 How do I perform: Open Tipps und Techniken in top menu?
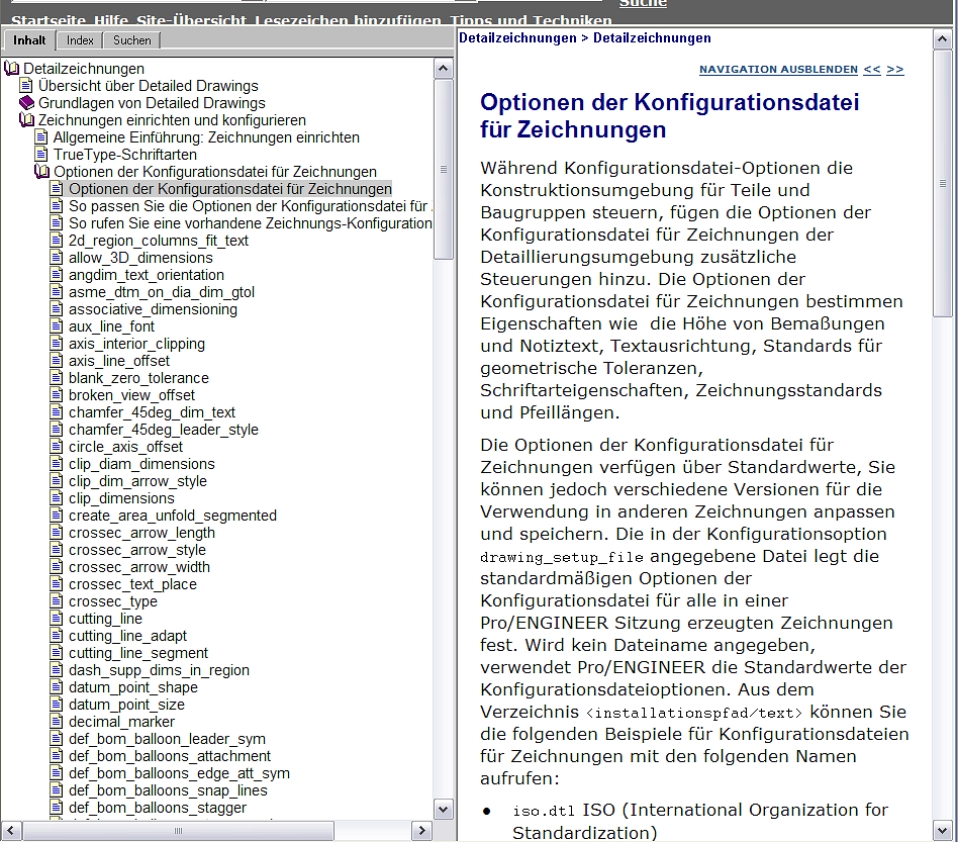[x=530, y=20]
